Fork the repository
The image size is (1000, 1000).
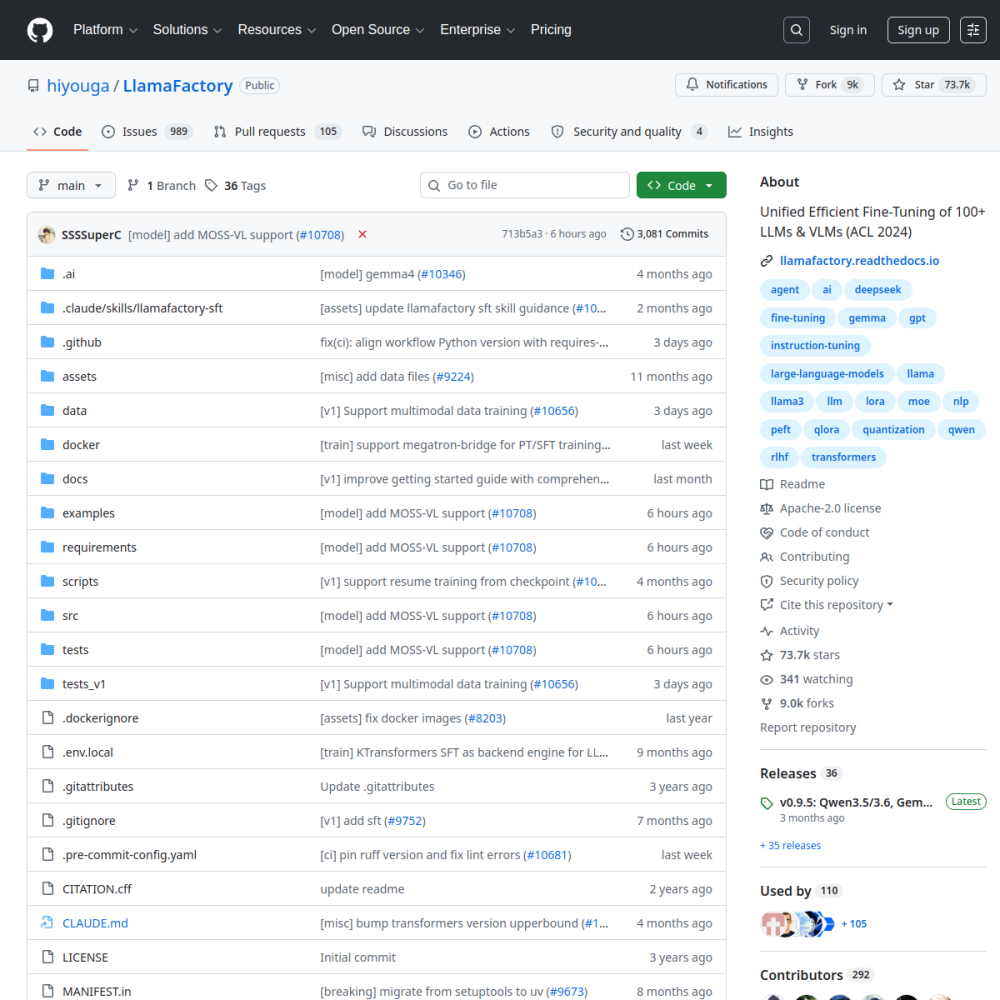830,85
